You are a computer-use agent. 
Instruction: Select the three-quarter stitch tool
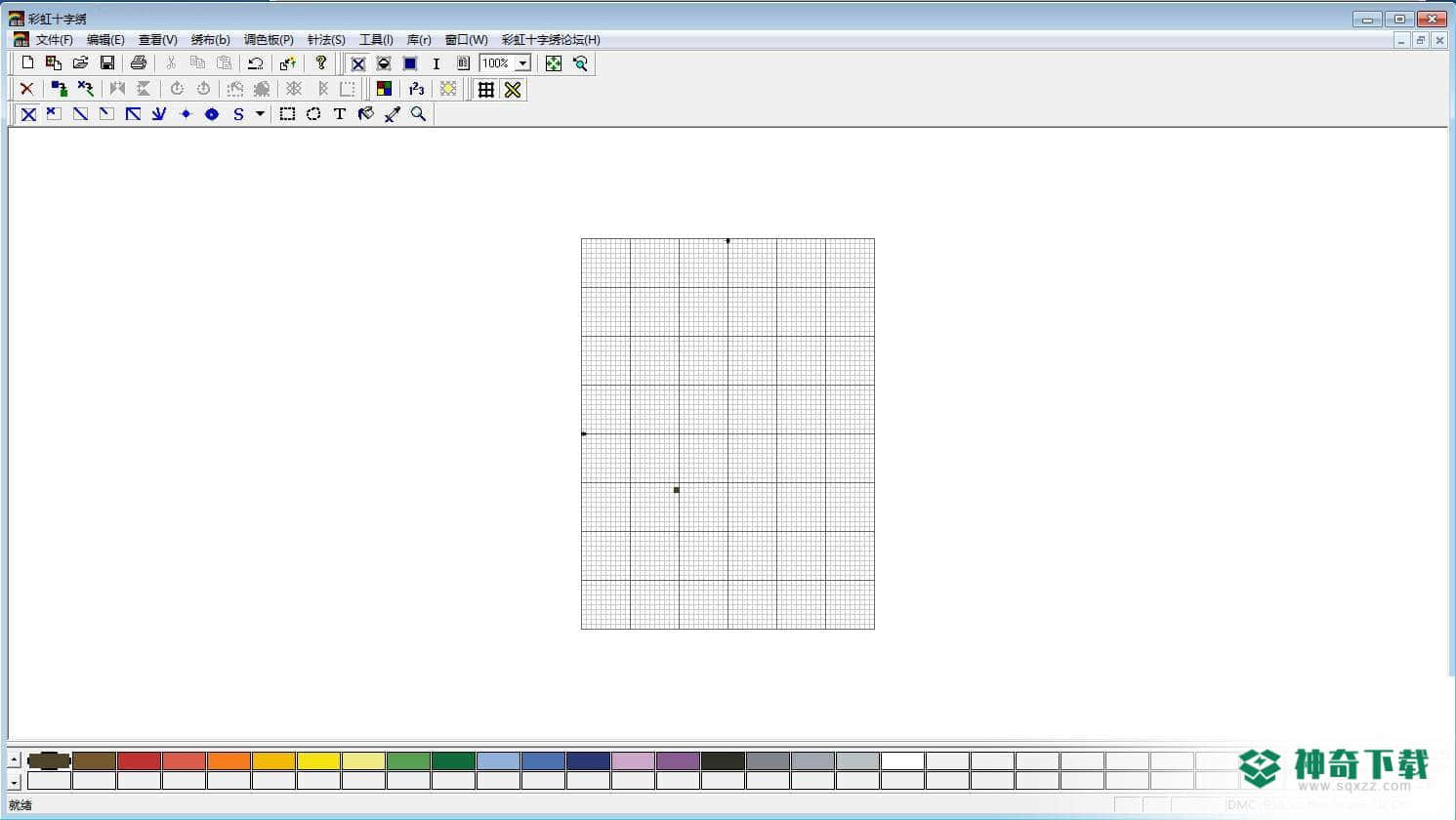click(x=133, y=114)
